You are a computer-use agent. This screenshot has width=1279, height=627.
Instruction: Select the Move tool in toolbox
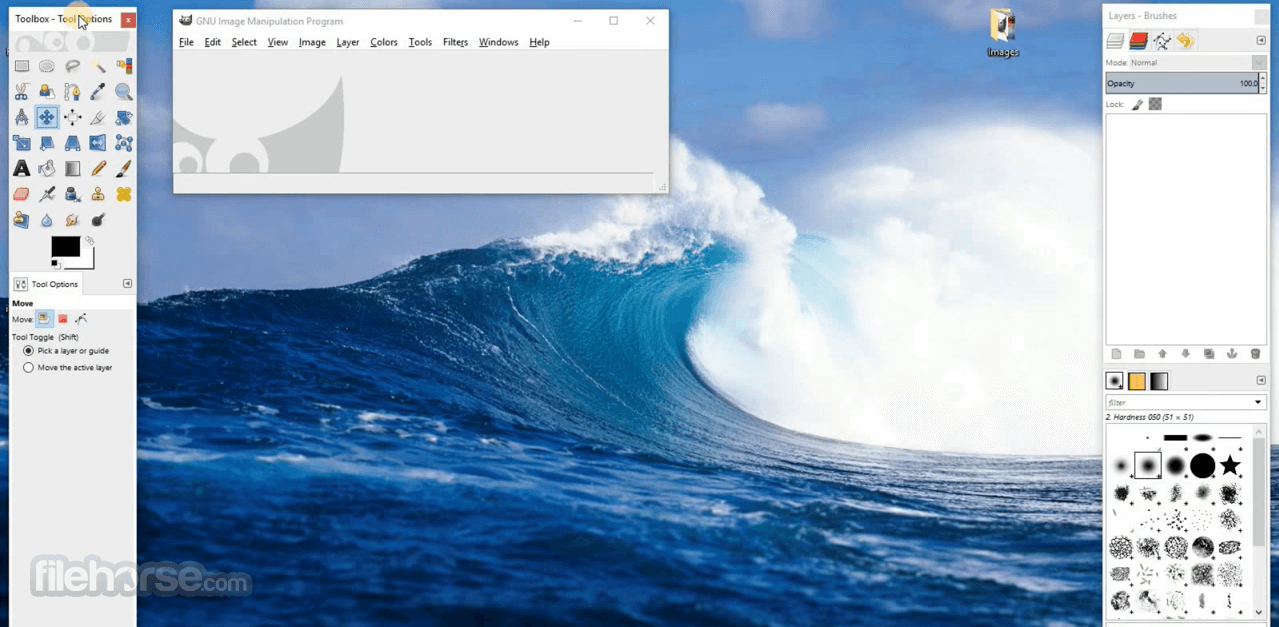(47, 117)
